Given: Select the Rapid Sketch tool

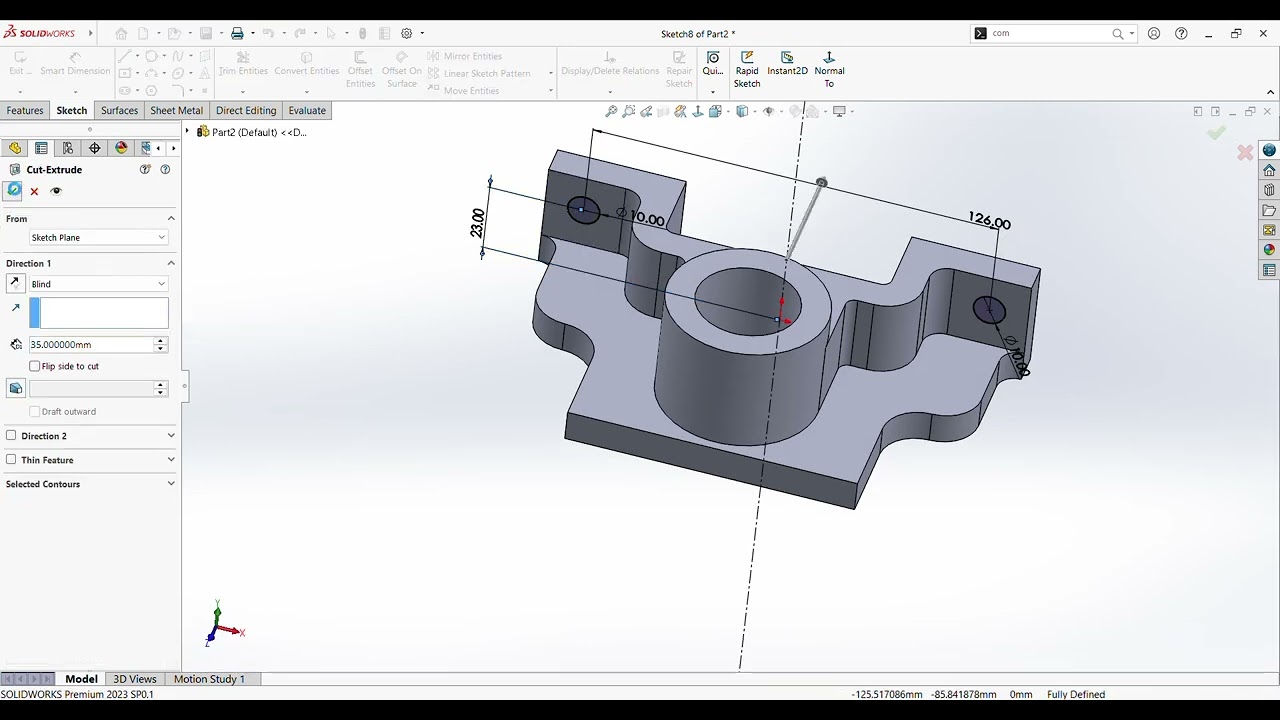Looking at the screenshot, I should [747, 70].
